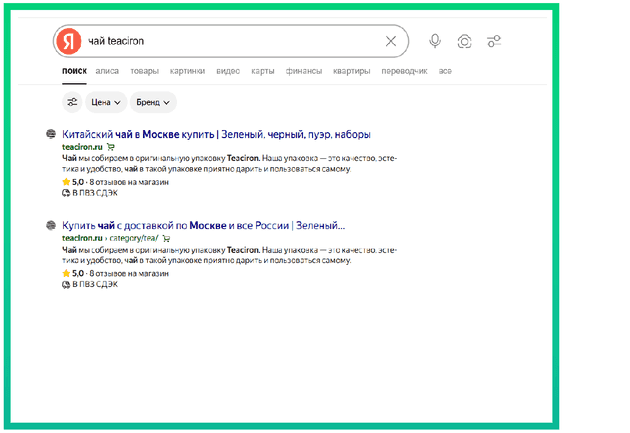This screenshot has height=433, width=630.
Task: Open result Китайский чай в Москве купить
Action: [216, 134]
